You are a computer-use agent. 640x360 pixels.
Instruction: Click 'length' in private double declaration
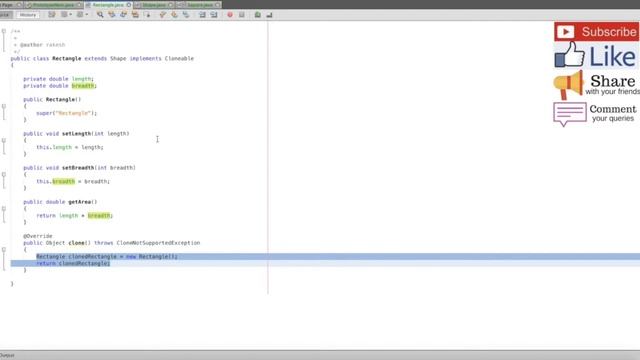[x=82, y=79]
